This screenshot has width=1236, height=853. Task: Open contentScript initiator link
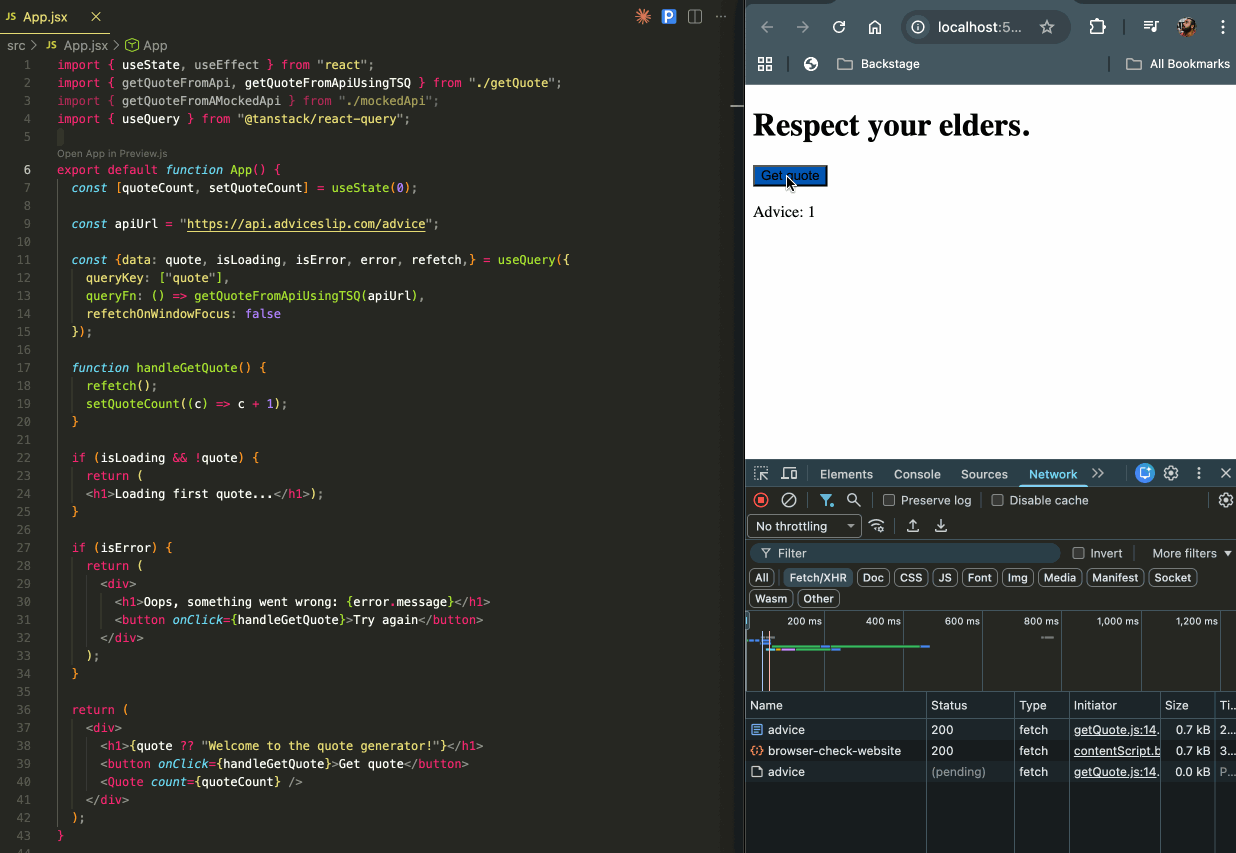(x=1117, y=751)
